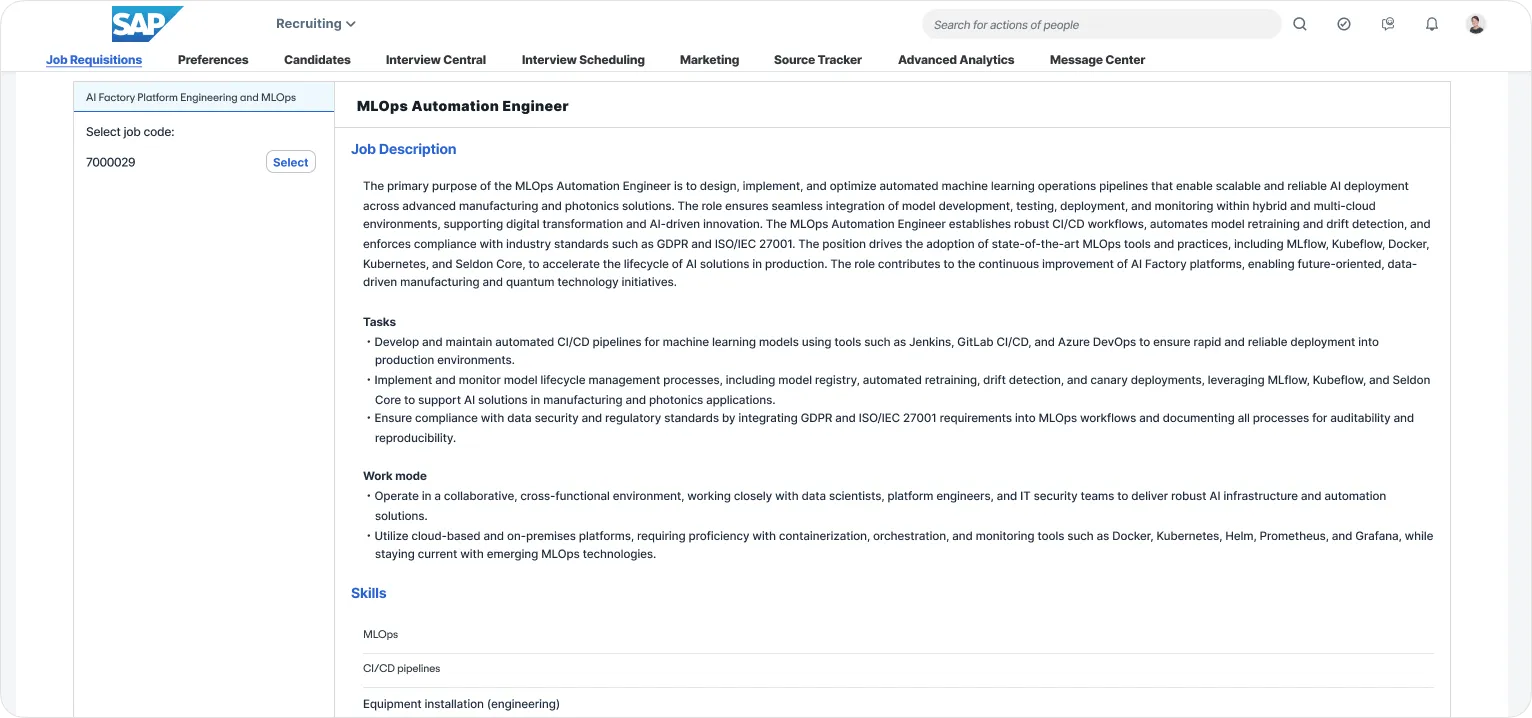The image size is (1532, 718).
Task: Launch the chat assistant icon
Action: tap(1387, 24)
